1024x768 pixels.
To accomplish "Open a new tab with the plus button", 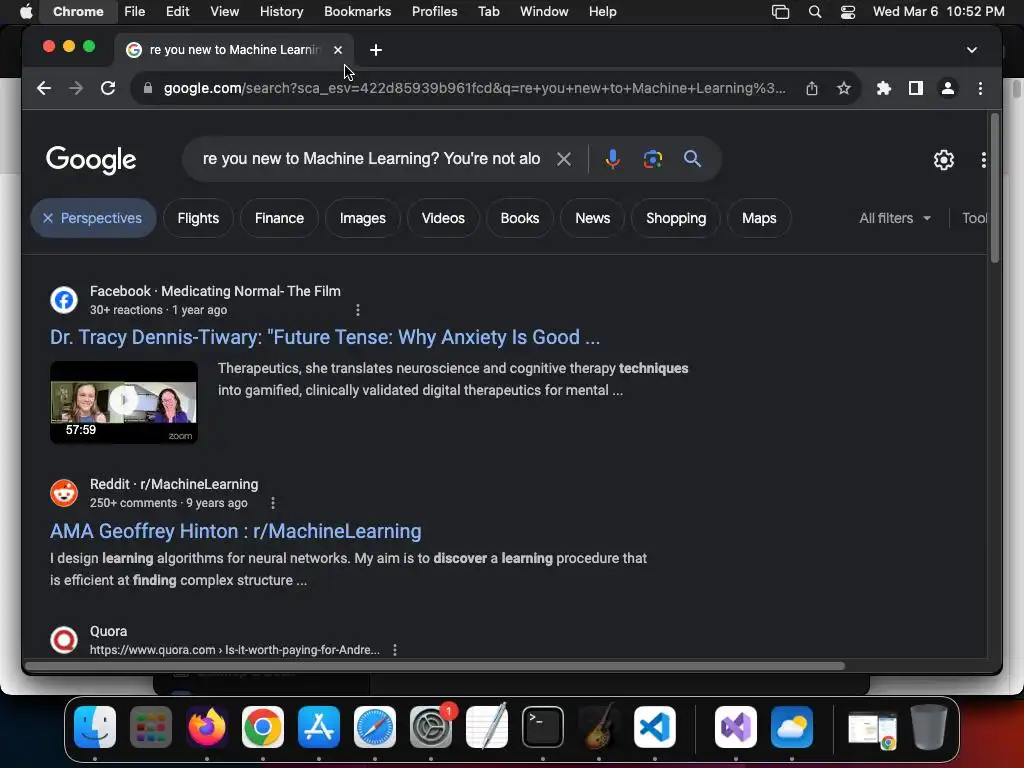I will (376, 50).
